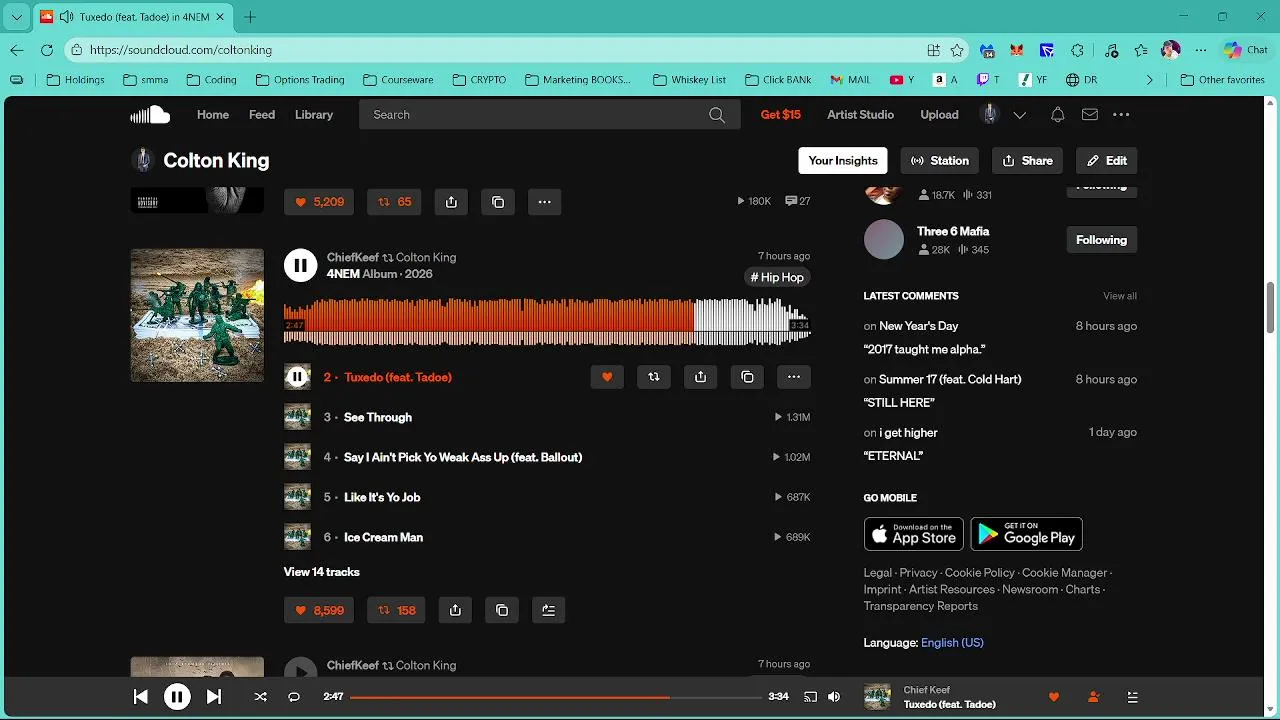Open the Feed tab

point(262,115)
